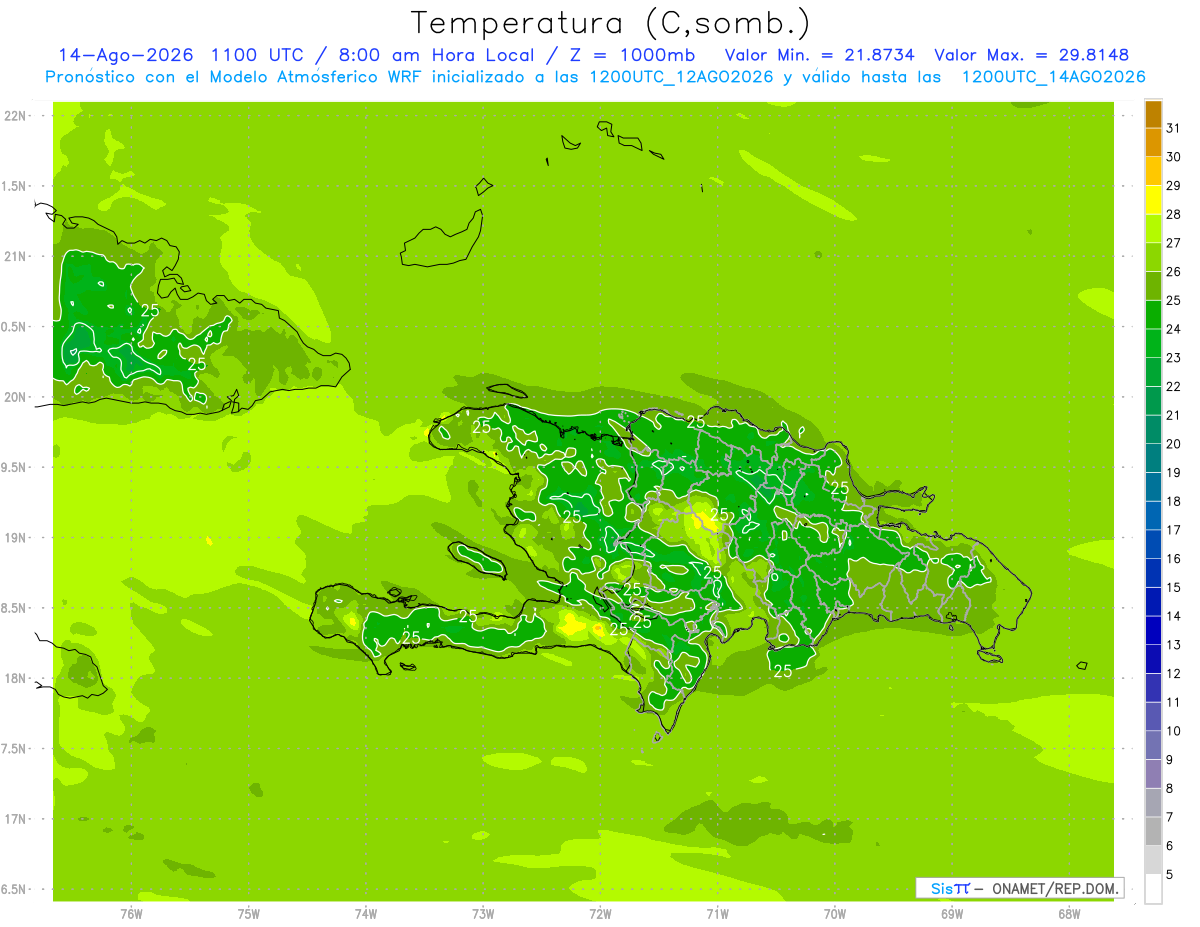1200x927 pixels.
Task: Click the "68W" longitude axis label
Action: tap(1069, 913)
